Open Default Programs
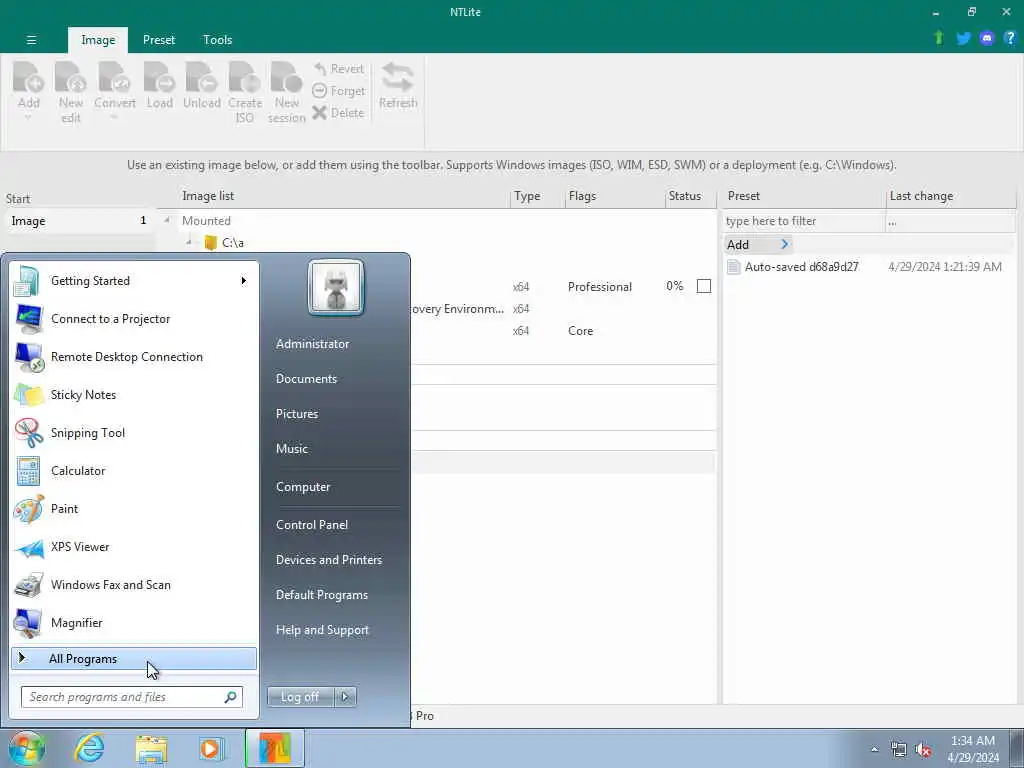This screenshot has height=768, width=1024. pyautogui.click(x=321, y=595)
